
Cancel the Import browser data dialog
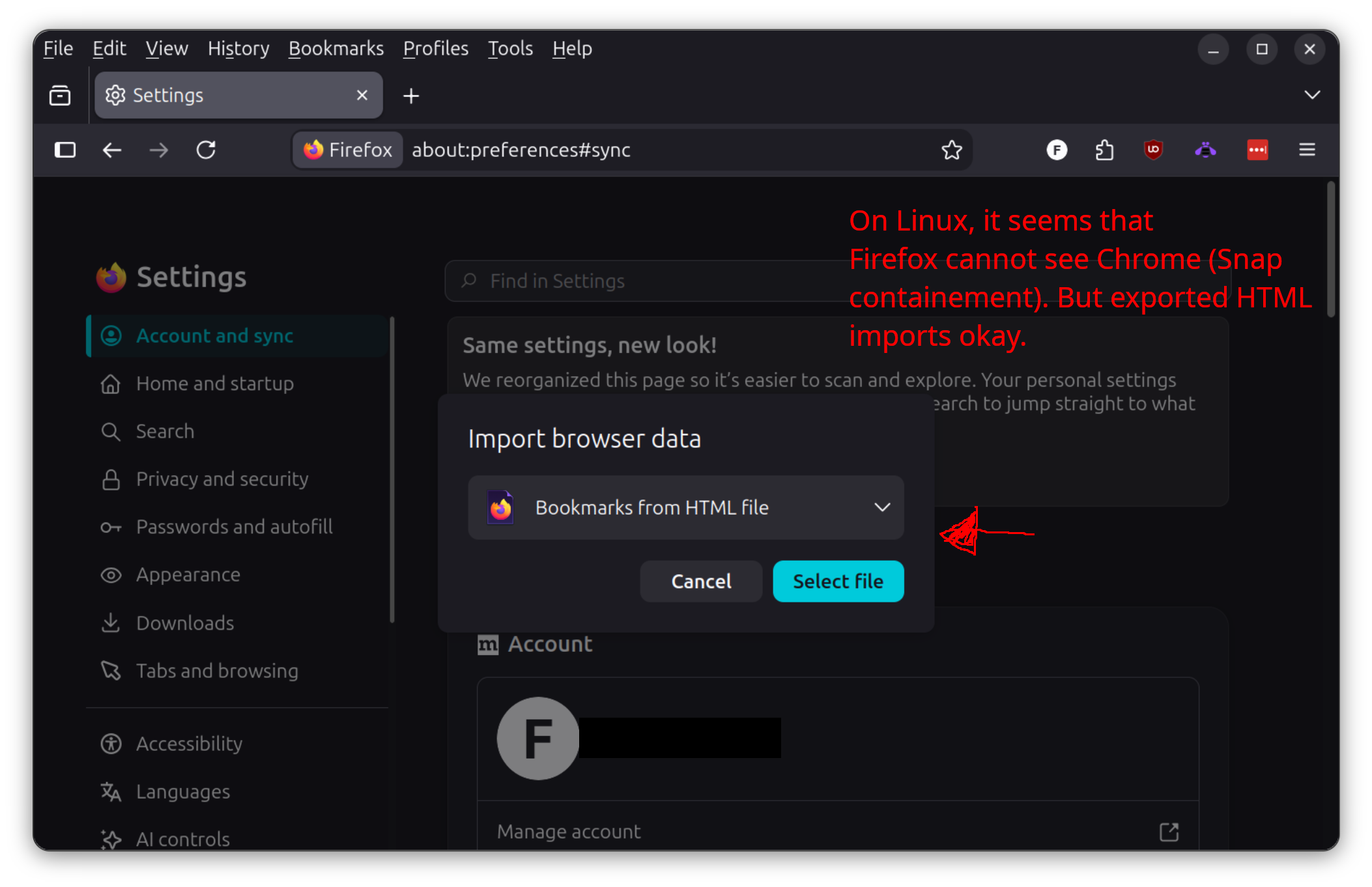pos(701,581)
